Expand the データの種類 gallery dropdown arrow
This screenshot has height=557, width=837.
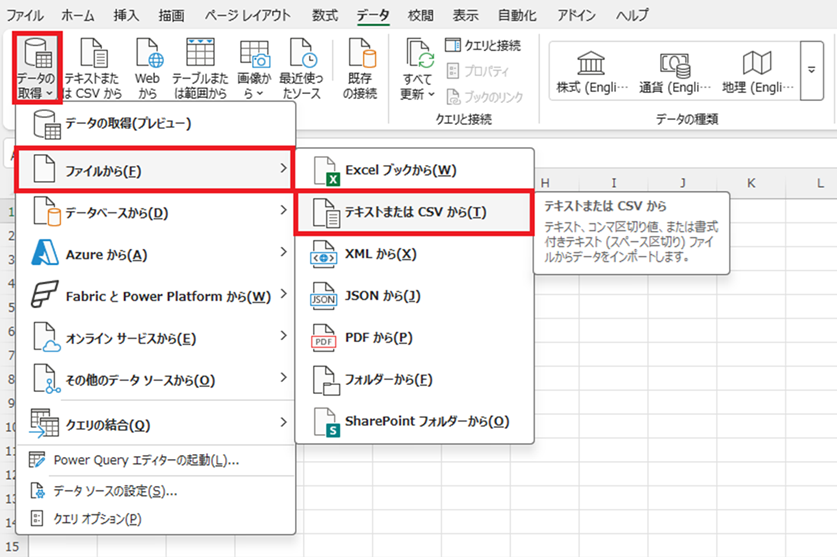click(x=812, y=72)
